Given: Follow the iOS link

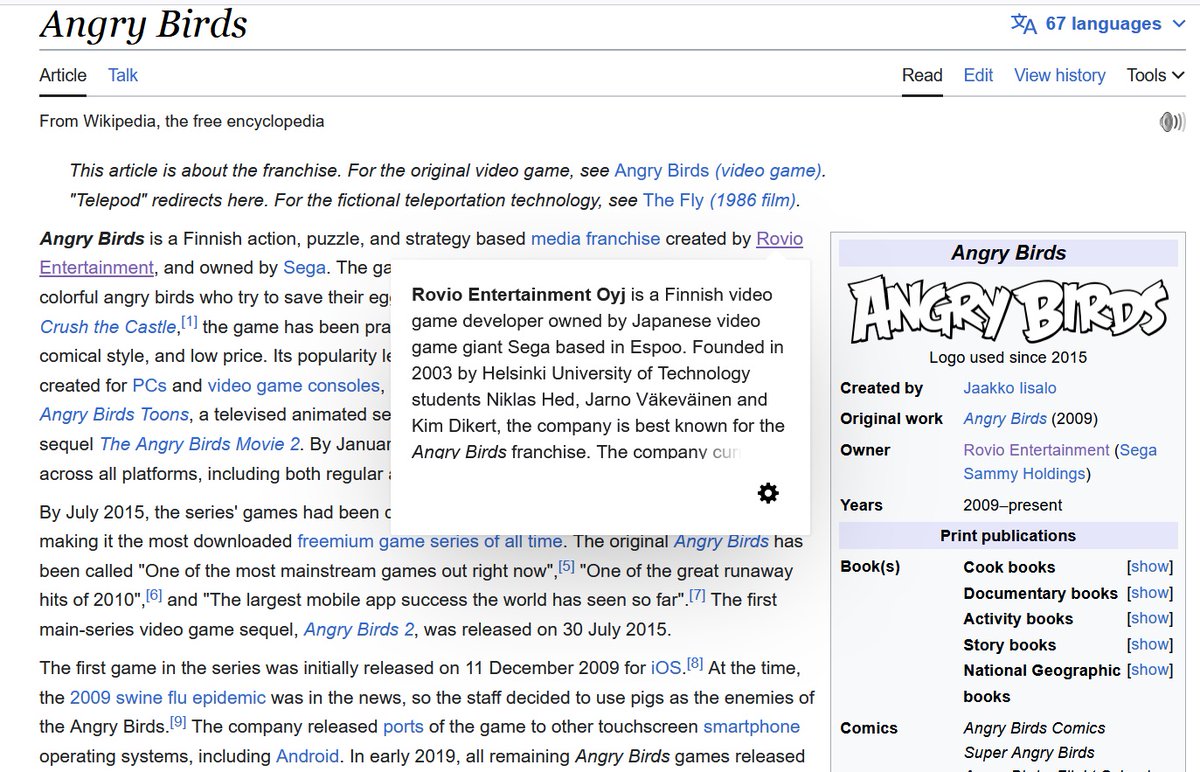Looking at the screenshot, I should point(666,667).
